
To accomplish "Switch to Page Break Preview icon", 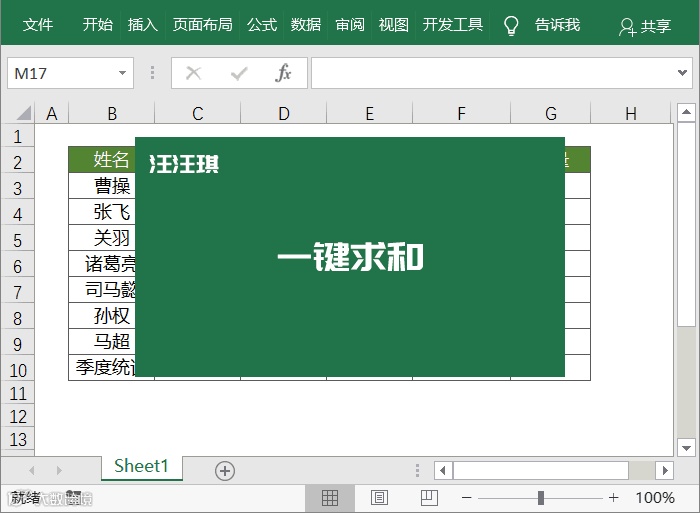I will (429, 497).
